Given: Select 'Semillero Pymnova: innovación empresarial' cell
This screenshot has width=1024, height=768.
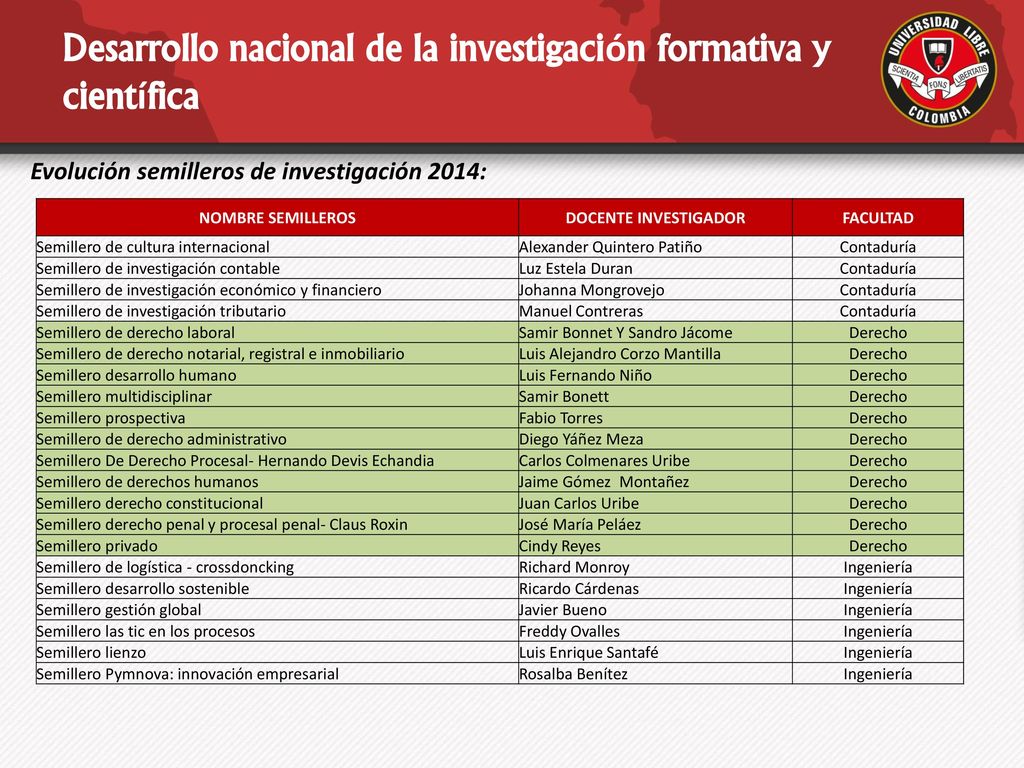Looking at the screenshot, I should pos(278,674).
